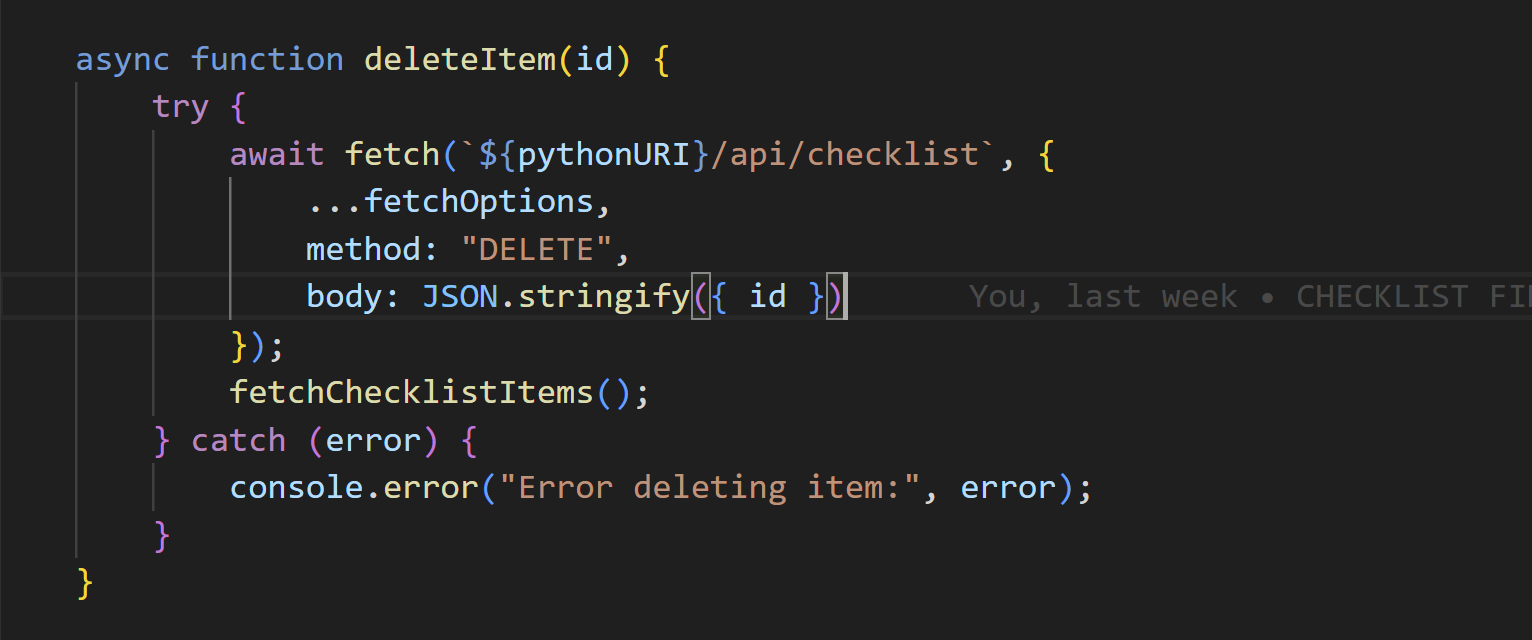Click the fetchOptions spread identifier
The image size is (1532, 640).
tap(478, 202)
